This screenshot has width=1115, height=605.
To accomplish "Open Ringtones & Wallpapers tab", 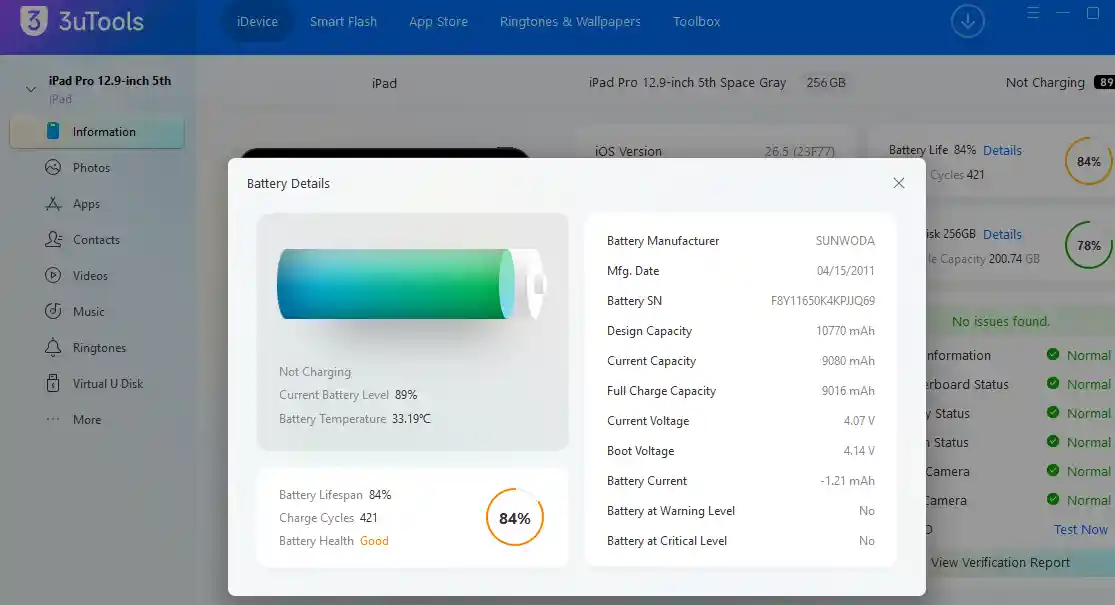I will (570, 21).
